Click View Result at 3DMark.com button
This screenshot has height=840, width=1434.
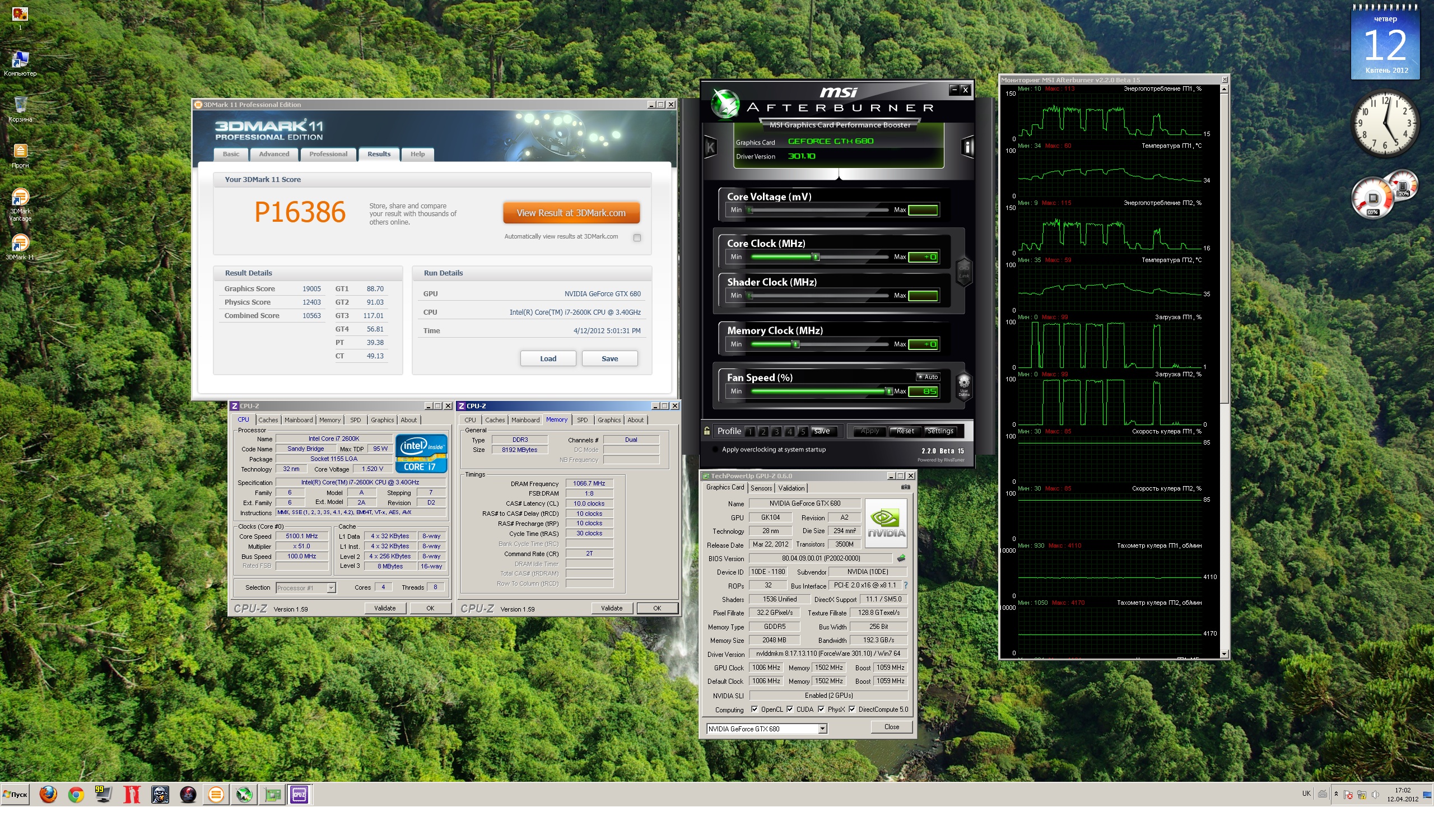point(571,213)
